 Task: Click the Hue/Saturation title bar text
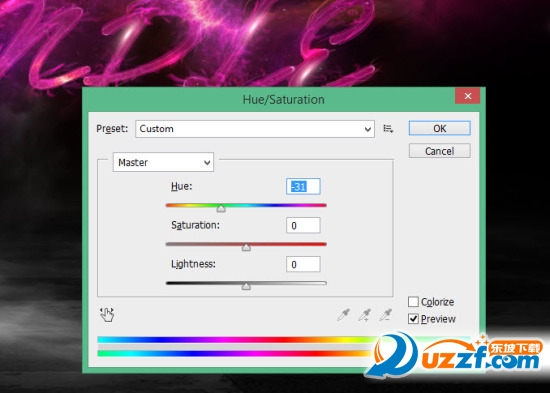pyautogui.click(x=283, y=100)
